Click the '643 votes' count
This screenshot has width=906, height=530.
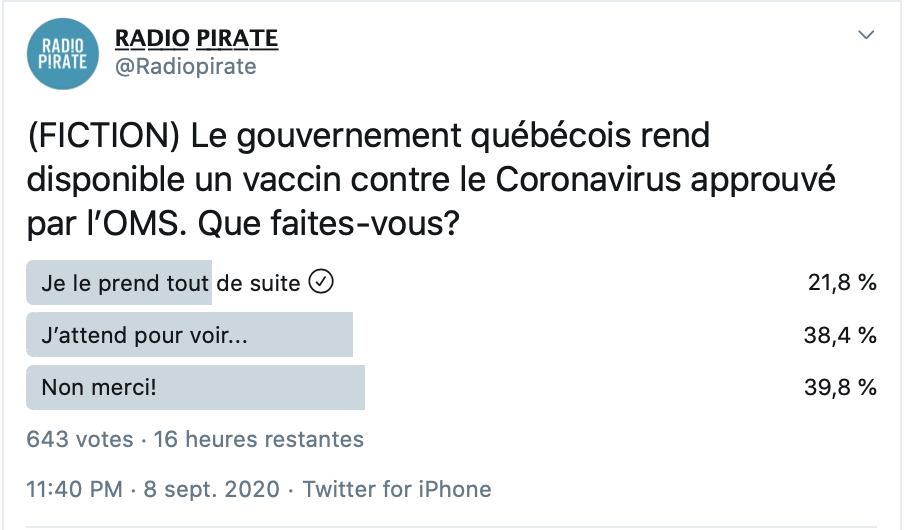[80, 439]
